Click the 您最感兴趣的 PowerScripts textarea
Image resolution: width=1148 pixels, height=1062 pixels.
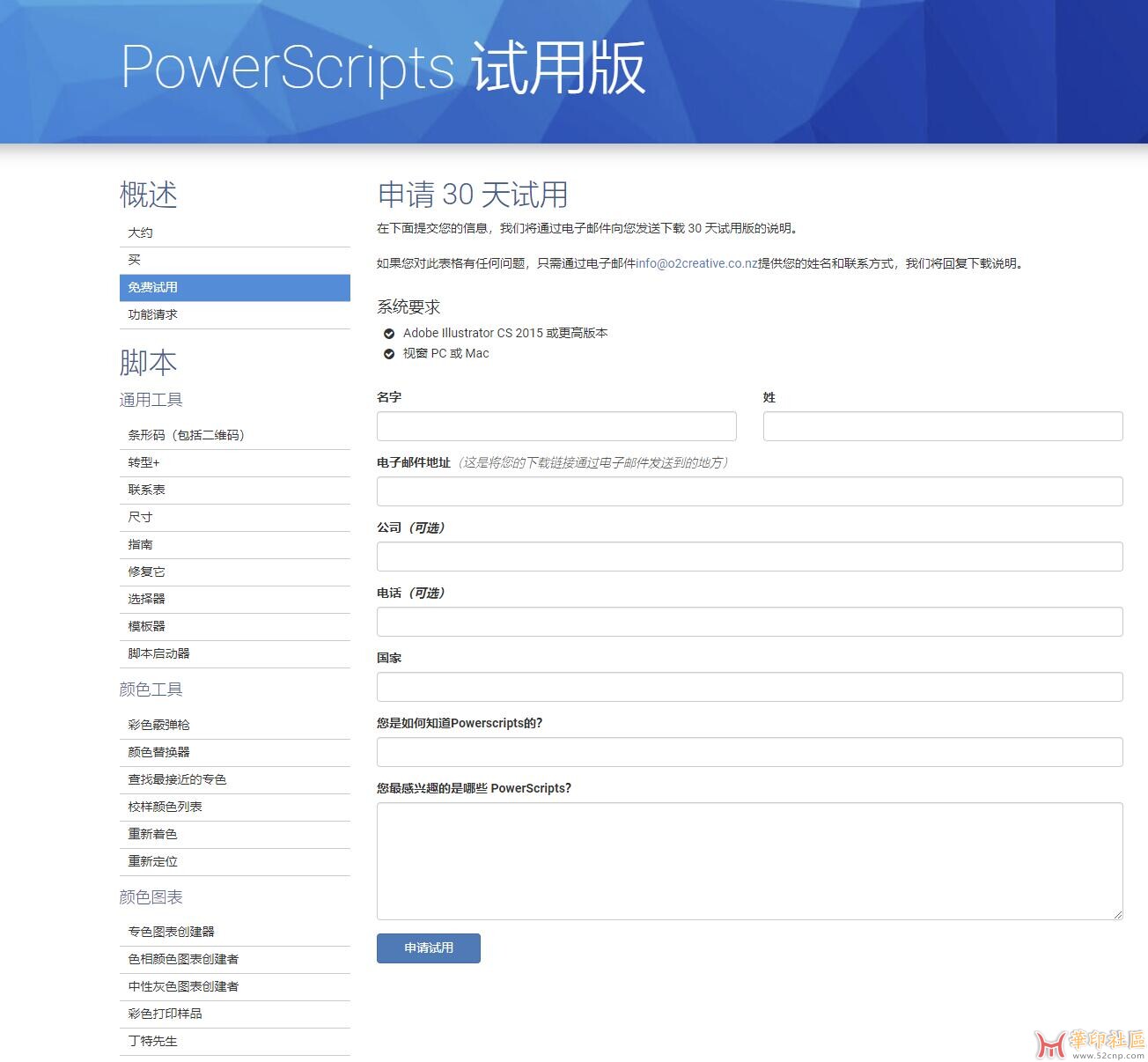pyautogui.click(x=750, y=861)
